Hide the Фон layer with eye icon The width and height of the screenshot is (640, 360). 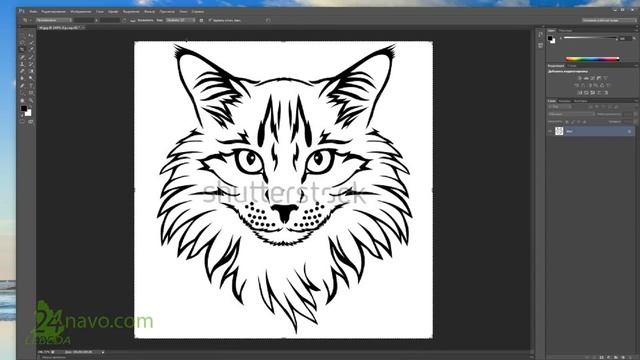pyautogui.click(x=550, y=131)
